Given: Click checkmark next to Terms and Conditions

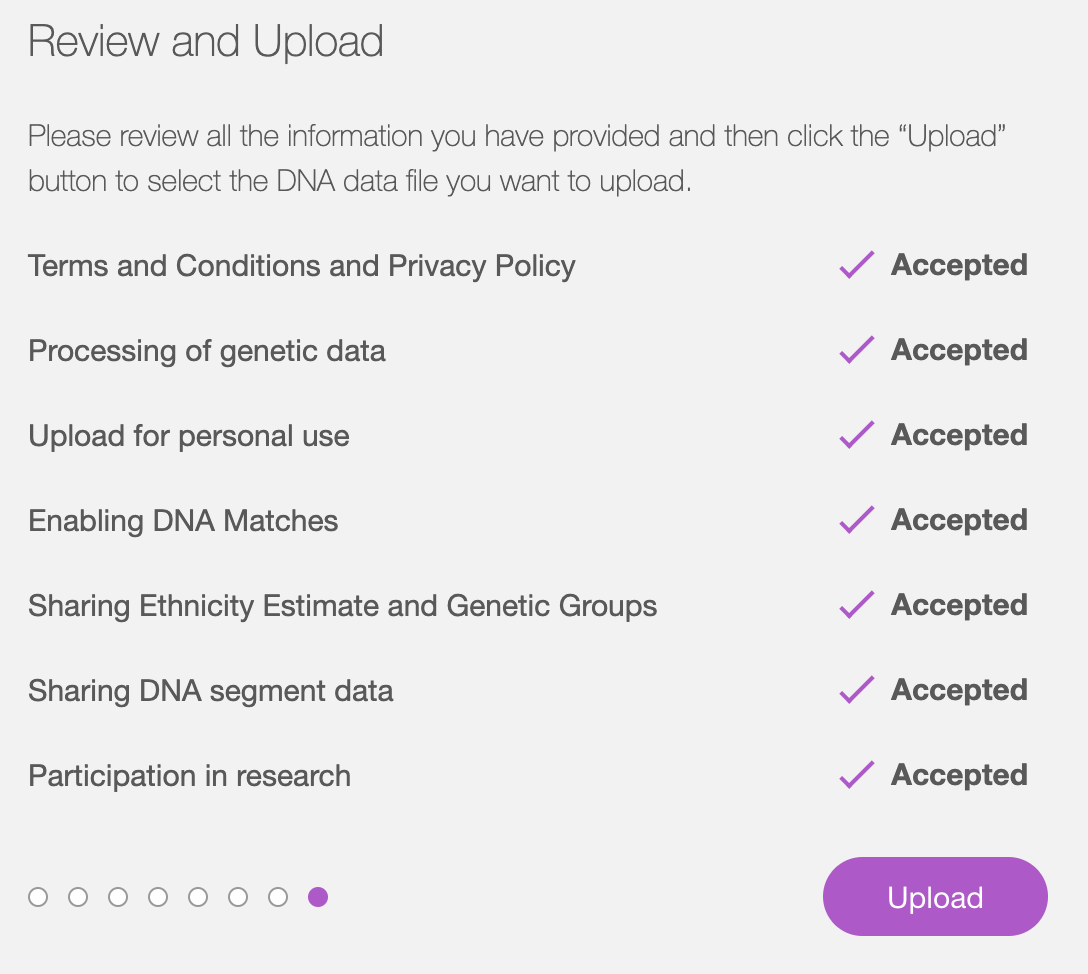Looking at the screenshot, I should pyautogui.click(x=857, y=265).
